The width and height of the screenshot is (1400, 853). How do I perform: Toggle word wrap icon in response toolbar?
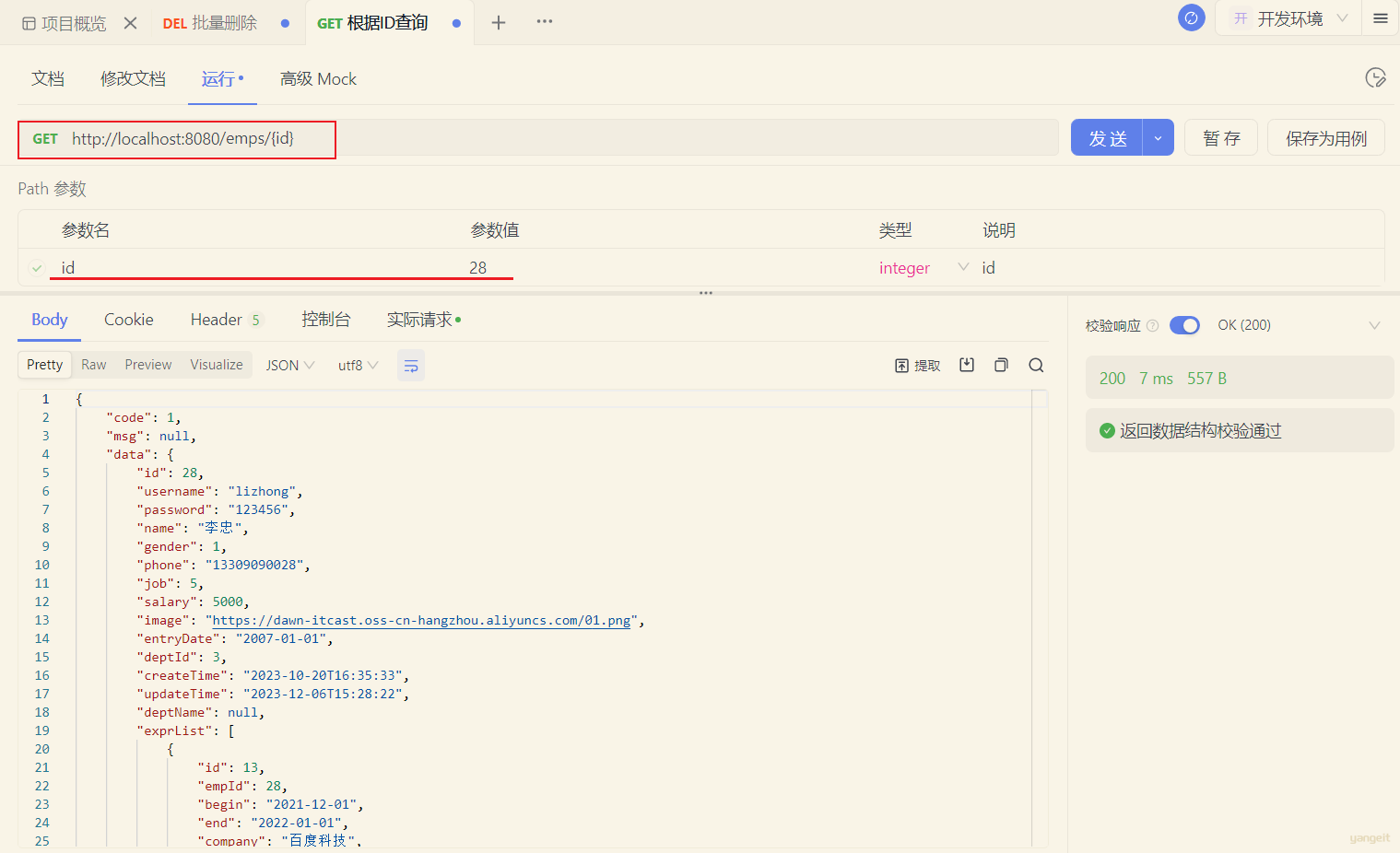click(411, 366)
